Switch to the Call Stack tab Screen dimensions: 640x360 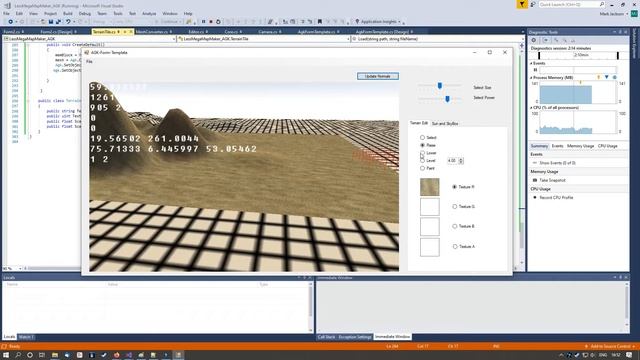tap(327, 337)
